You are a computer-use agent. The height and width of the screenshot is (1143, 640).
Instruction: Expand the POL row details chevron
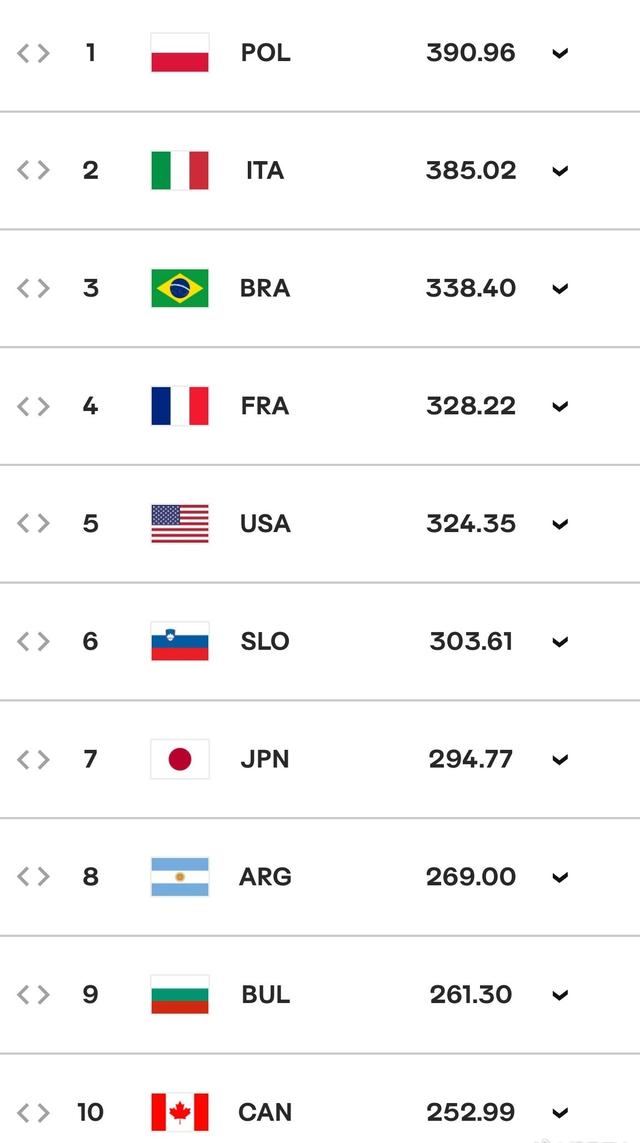tap(560, 53)
